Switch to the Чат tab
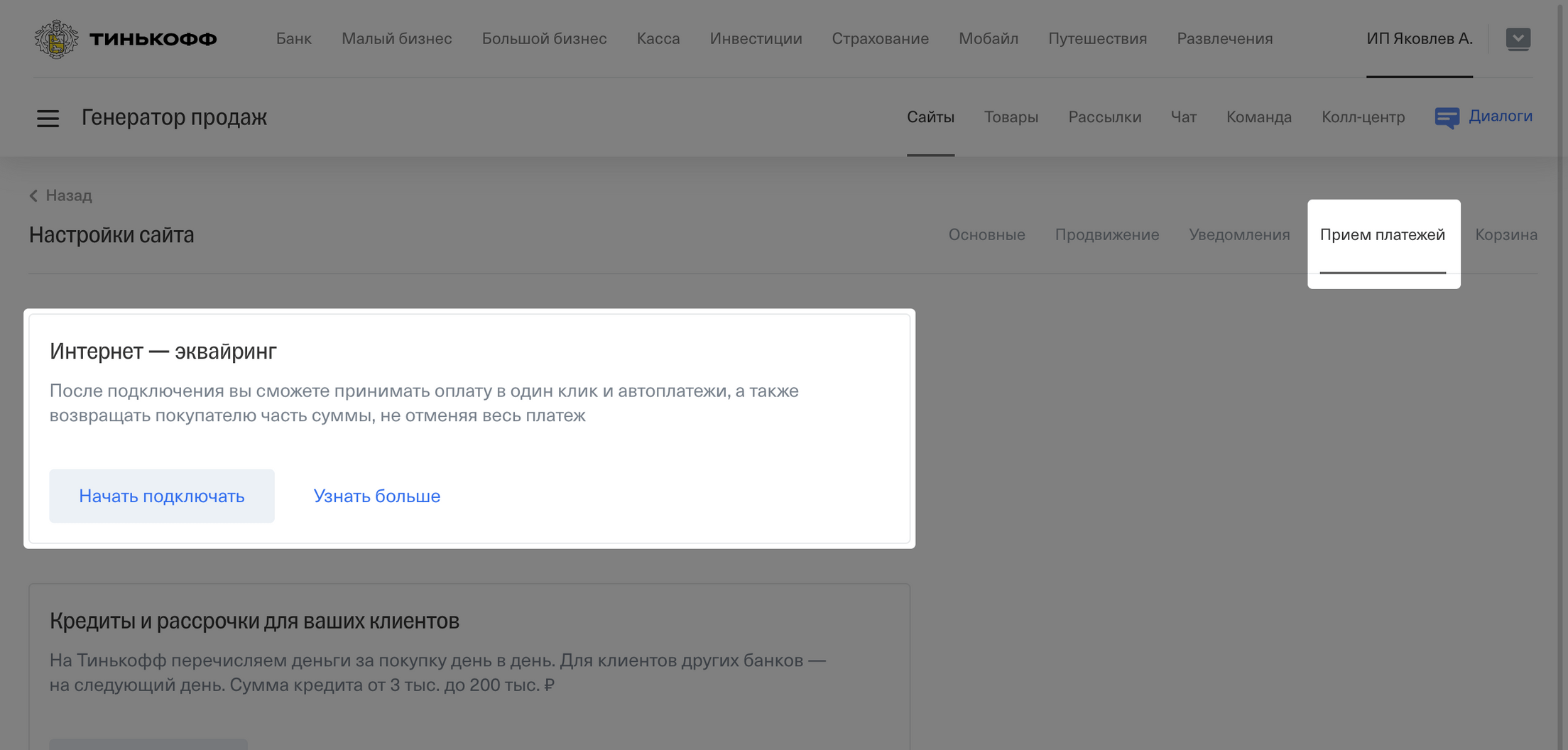 tap(1184, 117)
